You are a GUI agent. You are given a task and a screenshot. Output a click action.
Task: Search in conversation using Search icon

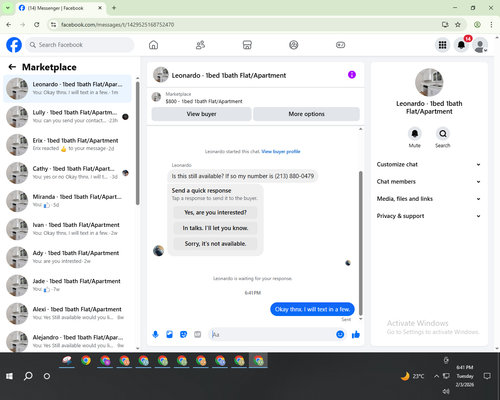[443, 134]
